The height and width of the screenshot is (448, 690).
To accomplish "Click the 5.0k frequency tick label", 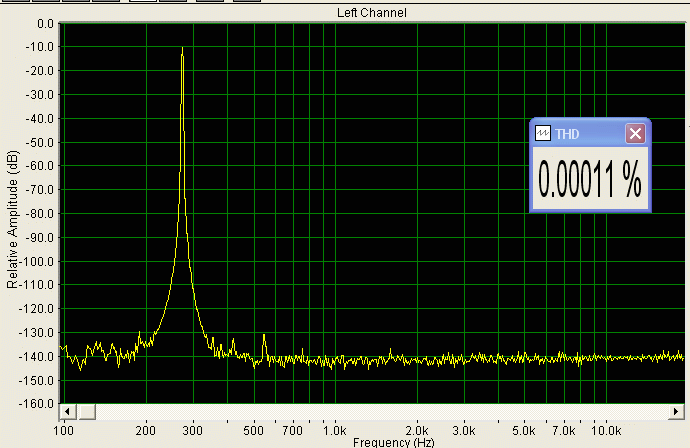I will (524, 430).
